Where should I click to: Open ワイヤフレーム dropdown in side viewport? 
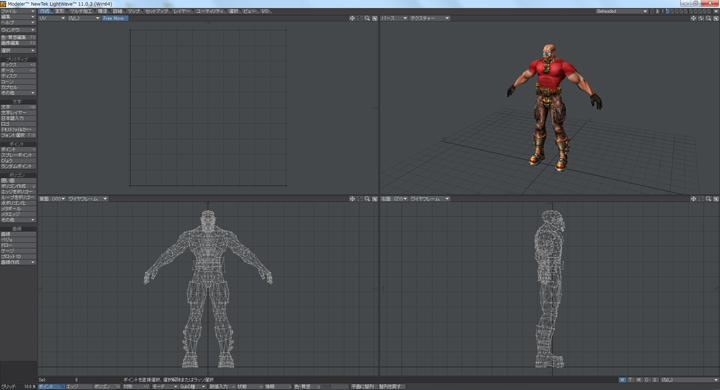coord(429,199)
